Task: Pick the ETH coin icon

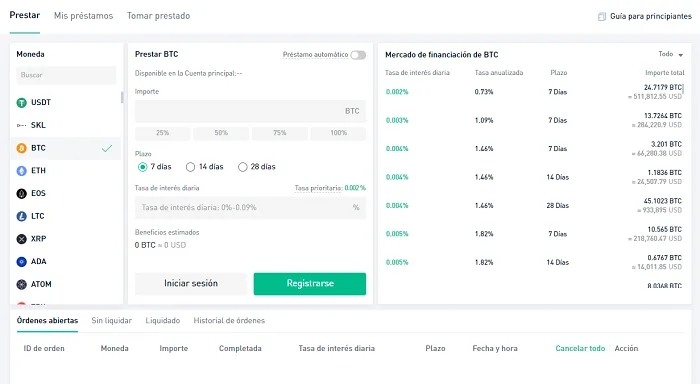Action: point(21,171)
